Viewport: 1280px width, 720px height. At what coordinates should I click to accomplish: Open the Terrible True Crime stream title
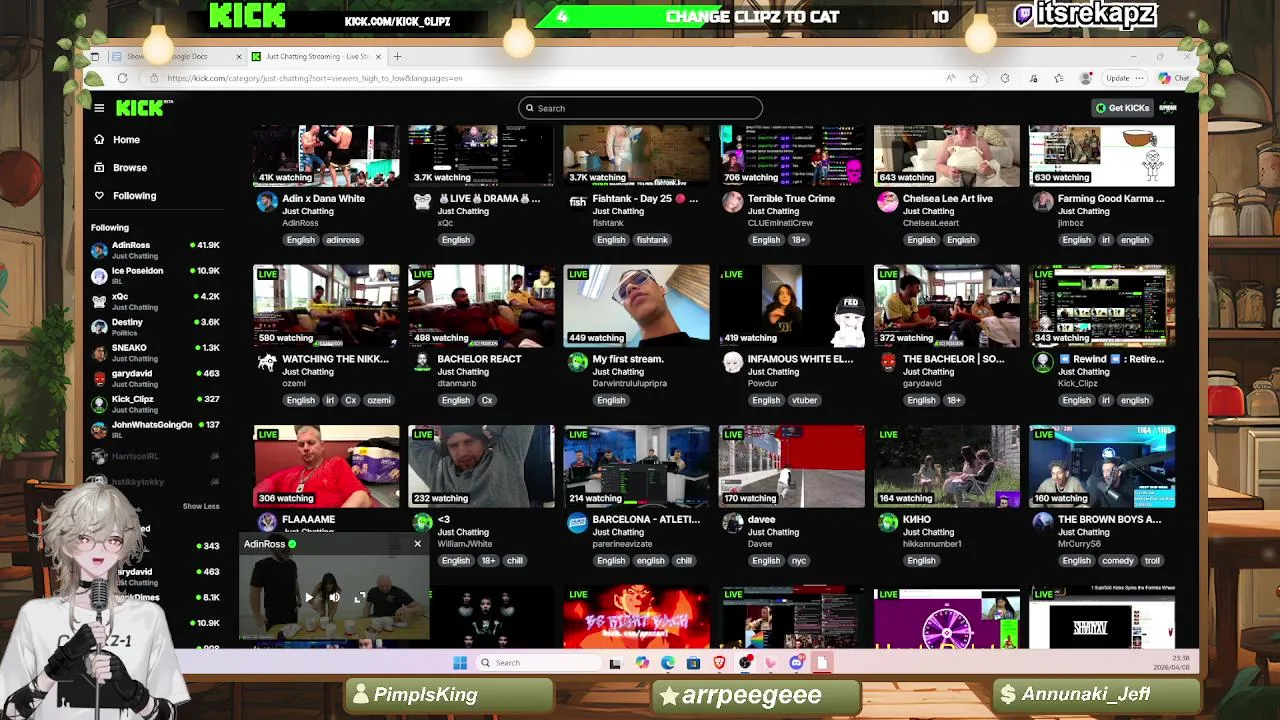pyautogui.click(x=791, y=198)
